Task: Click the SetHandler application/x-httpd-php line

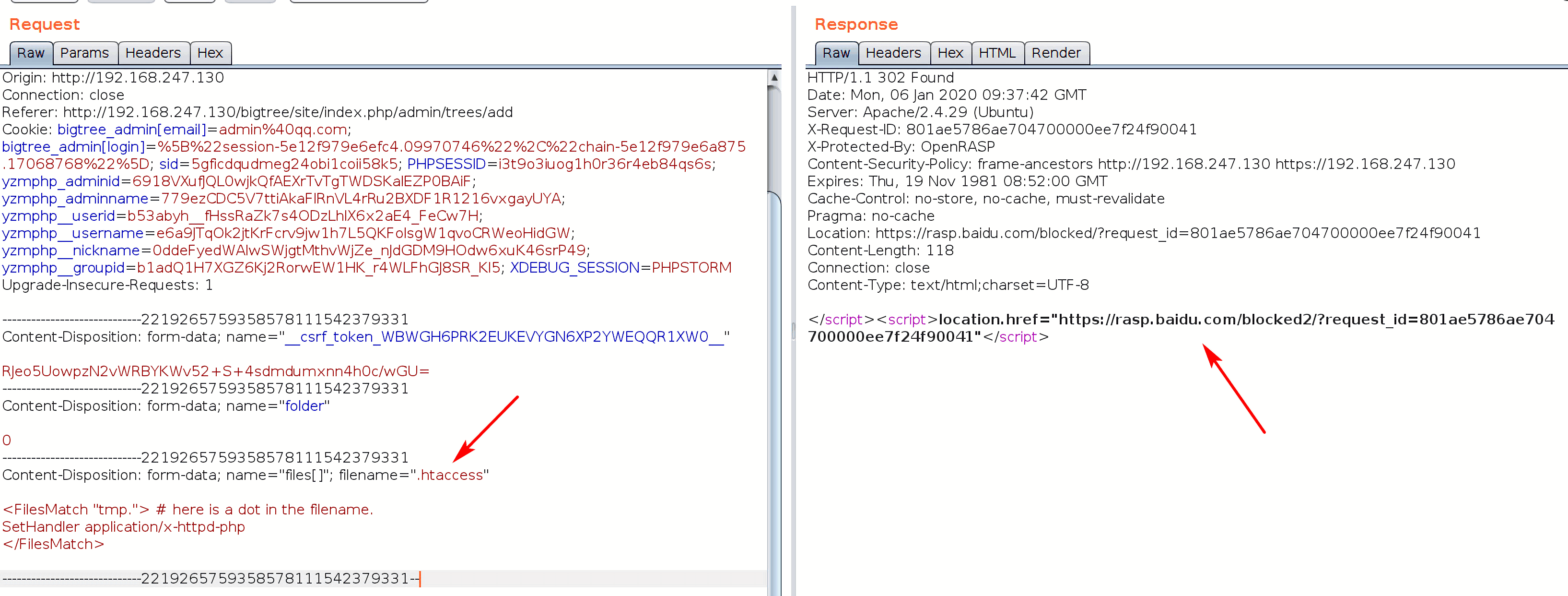Action: 124,527
